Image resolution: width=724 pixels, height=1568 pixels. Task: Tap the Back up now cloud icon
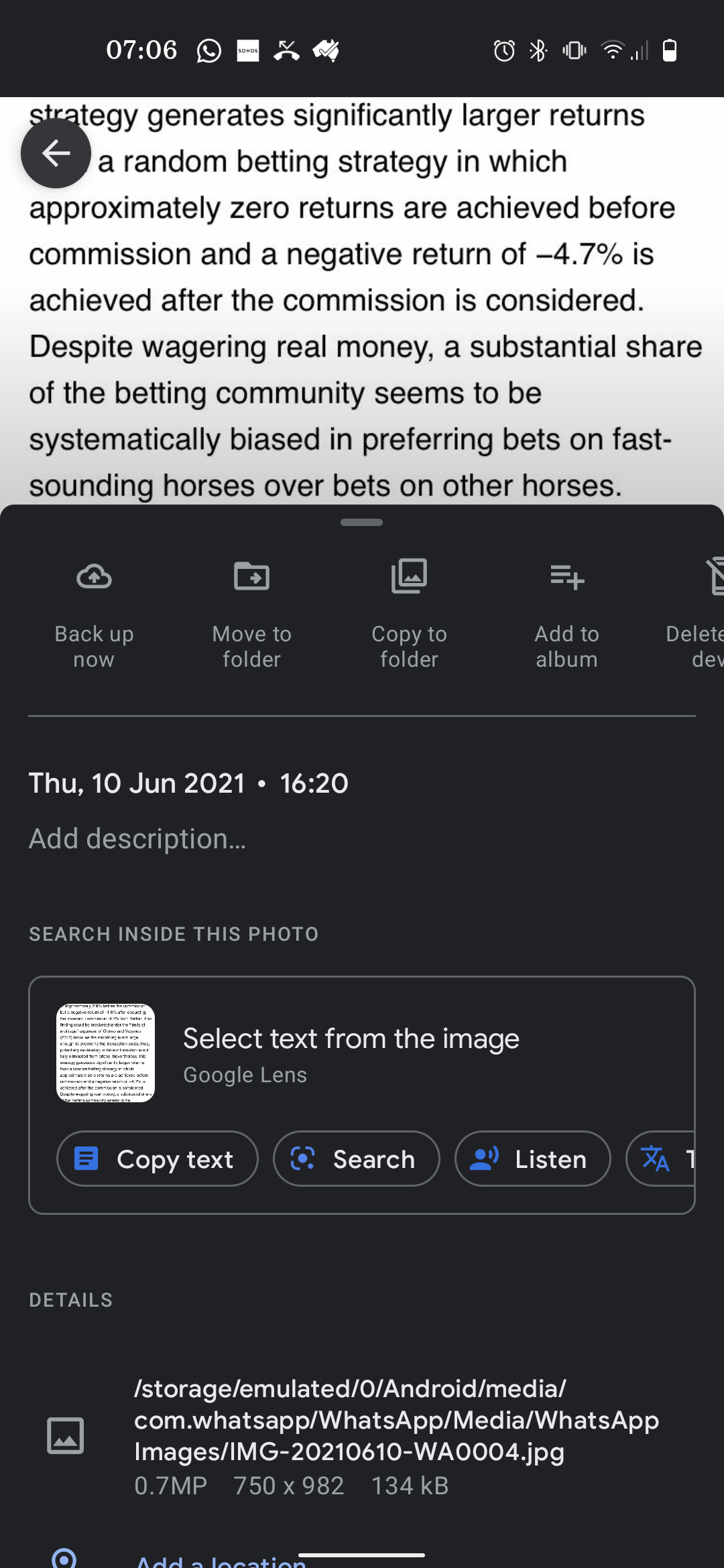coord(94,576)
